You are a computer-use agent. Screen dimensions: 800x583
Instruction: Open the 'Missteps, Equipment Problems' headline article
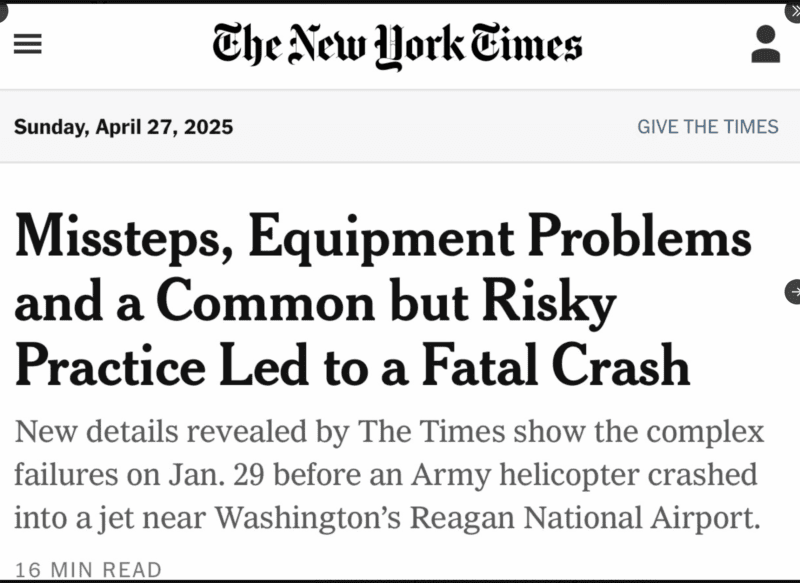point(383,300)
